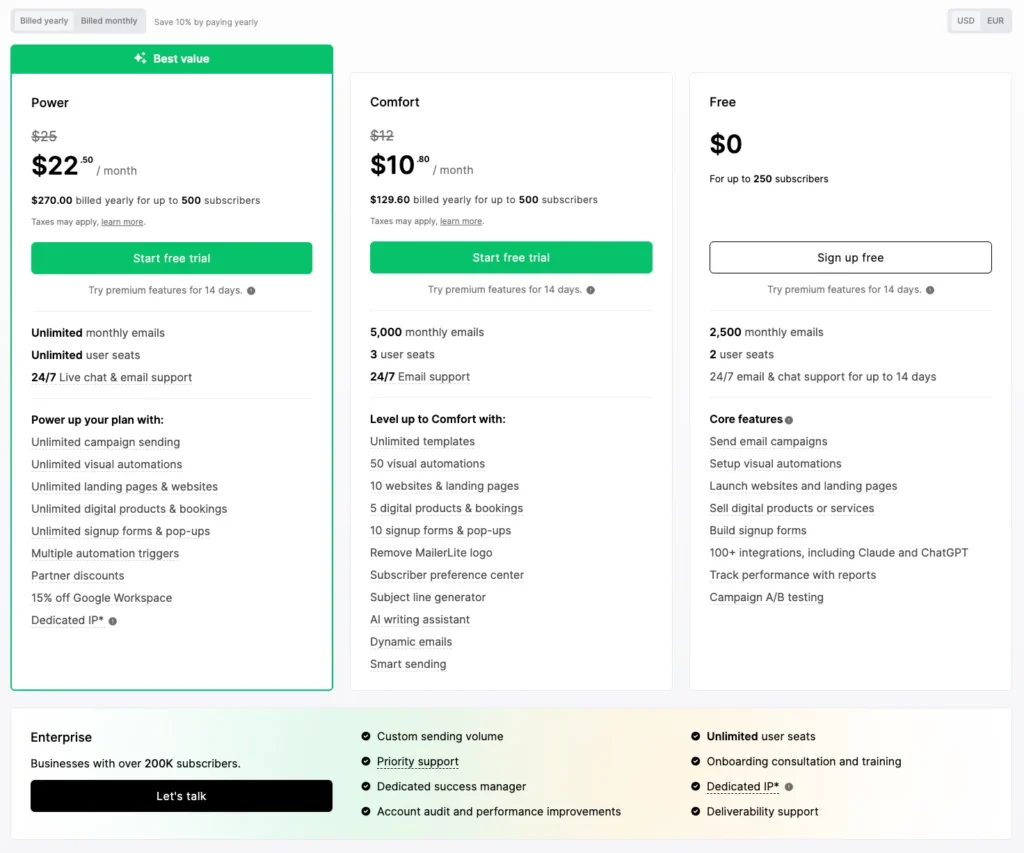
Task: Start free trial for Power plan
Action: pos(172,258)
